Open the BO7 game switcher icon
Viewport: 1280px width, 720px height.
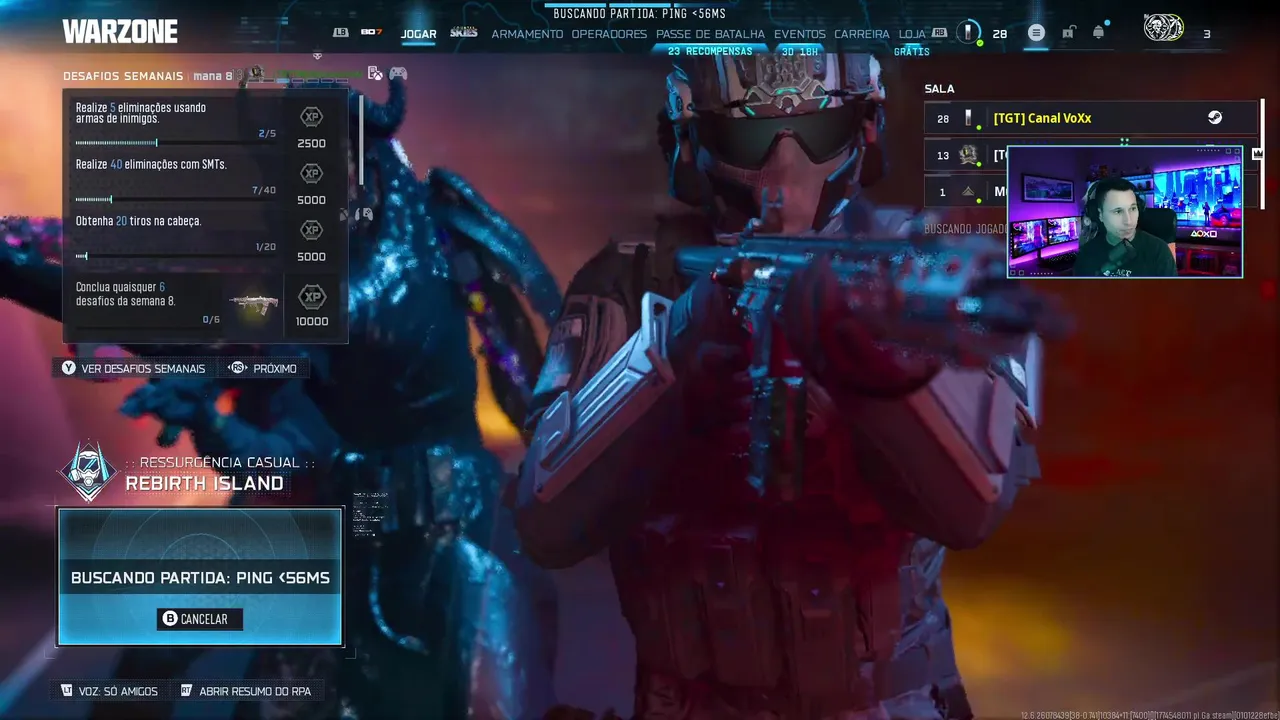[371, 33]
